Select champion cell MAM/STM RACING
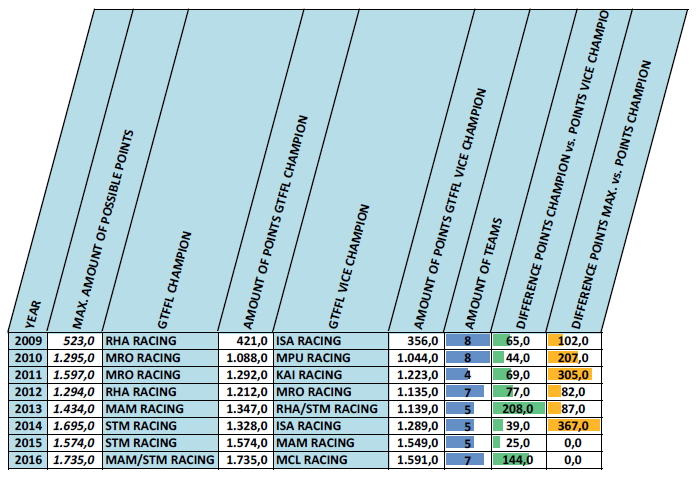Viewport: 698px width, 478px height. [x=160, y=460]
